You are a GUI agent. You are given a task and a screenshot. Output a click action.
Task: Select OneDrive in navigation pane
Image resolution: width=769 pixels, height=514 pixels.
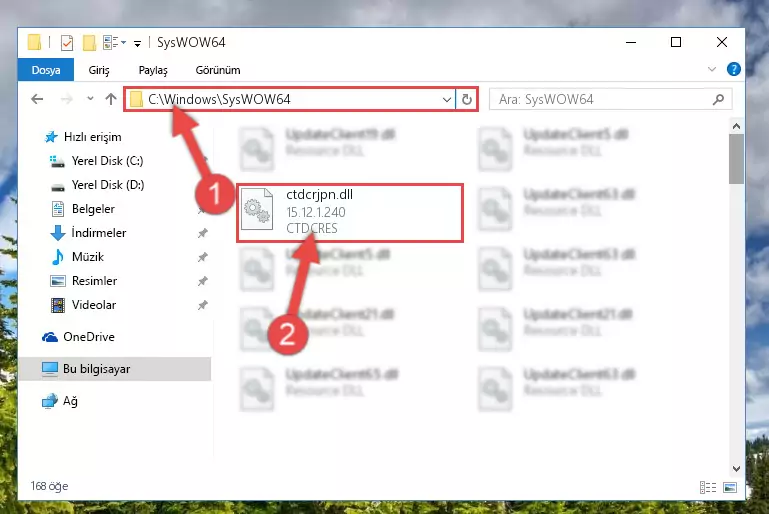tap(78, 337)
